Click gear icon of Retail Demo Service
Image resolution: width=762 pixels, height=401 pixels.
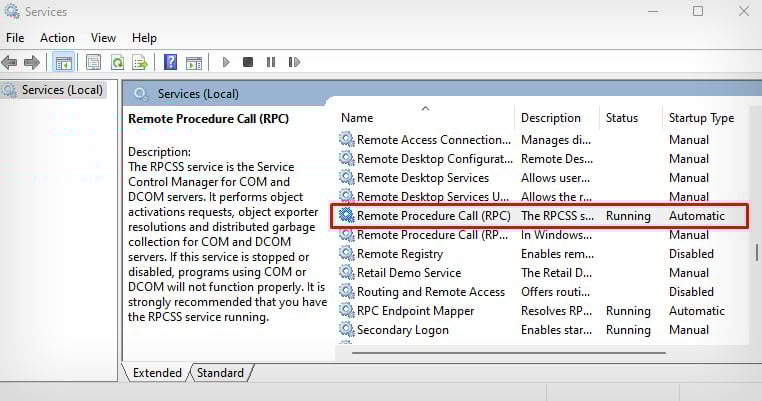click(346, 272)
